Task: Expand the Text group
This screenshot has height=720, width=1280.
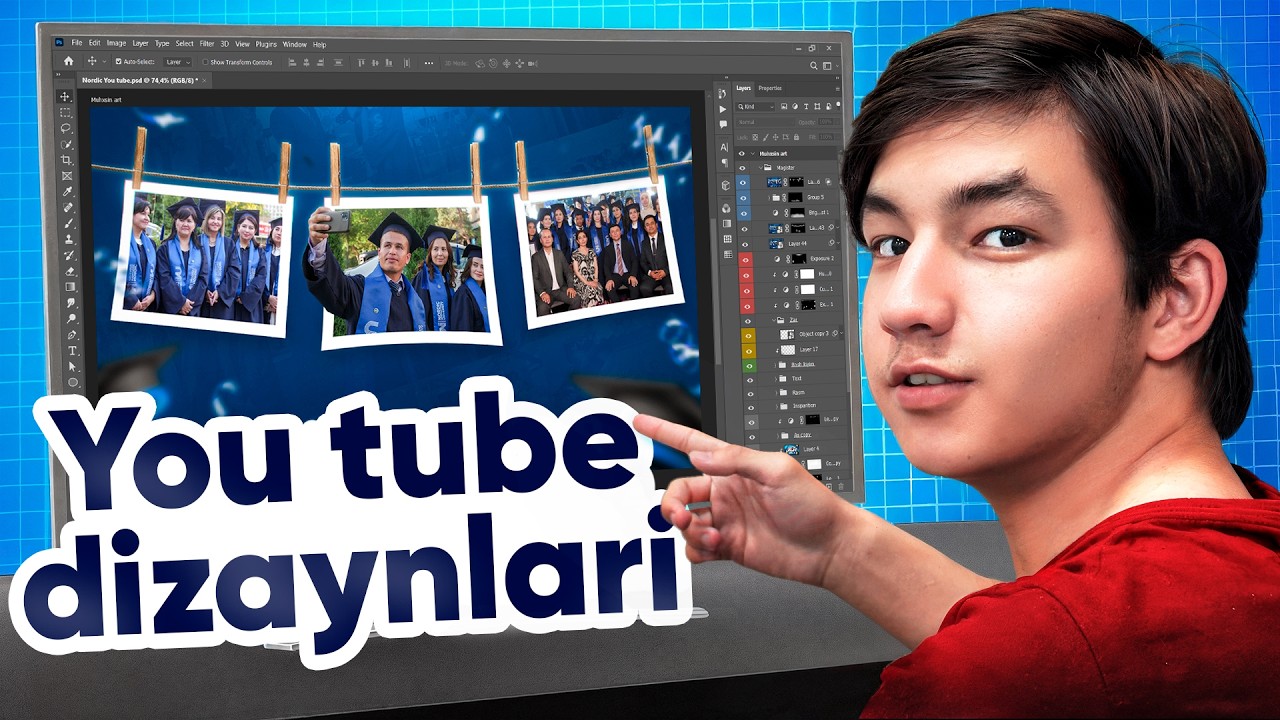Action: click(776, 379)
